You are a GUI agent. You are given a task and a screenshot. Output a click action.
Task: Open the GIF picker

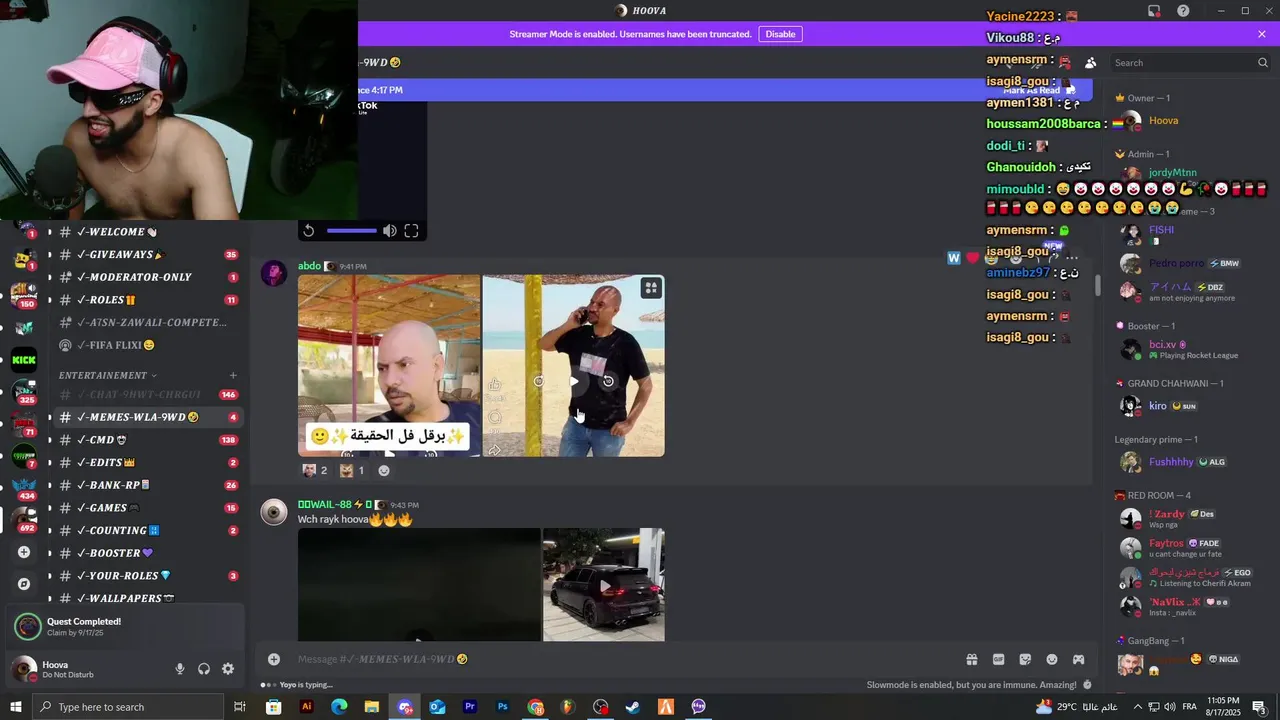(x=998, y=659)
